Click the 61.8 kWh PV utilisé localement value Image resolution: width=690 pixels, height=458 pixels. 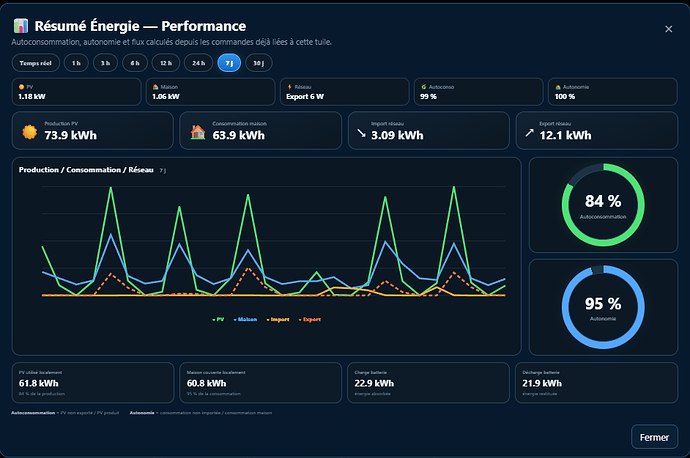(39, 384)
